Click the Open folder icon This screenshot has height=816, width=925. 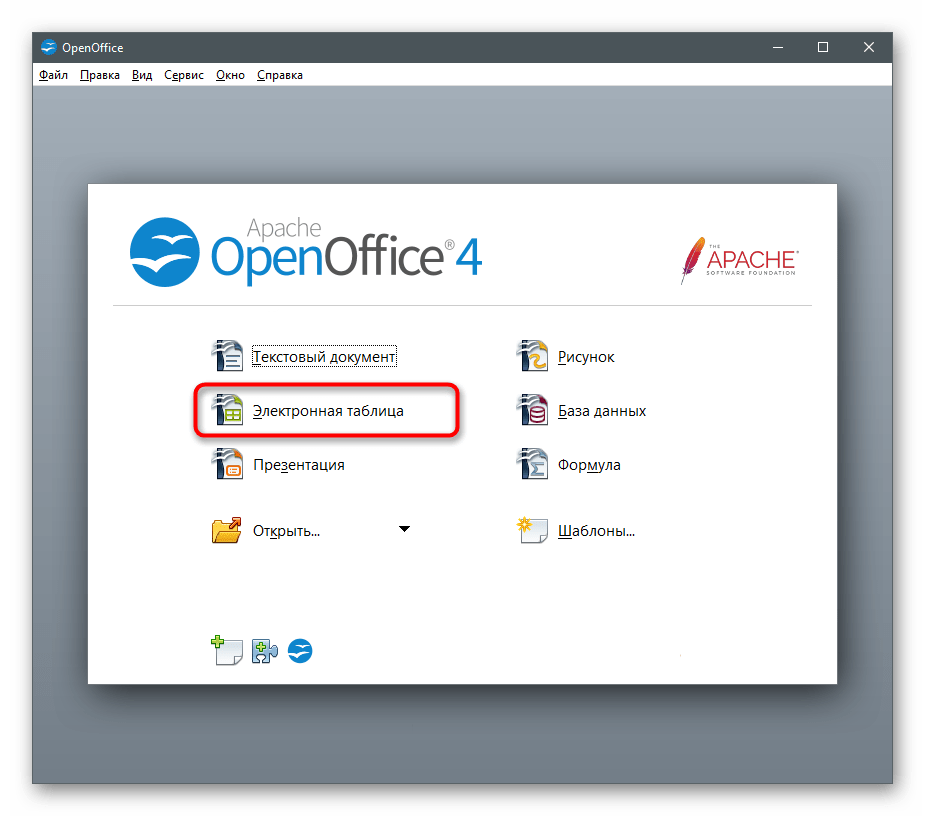click(227, 530)
